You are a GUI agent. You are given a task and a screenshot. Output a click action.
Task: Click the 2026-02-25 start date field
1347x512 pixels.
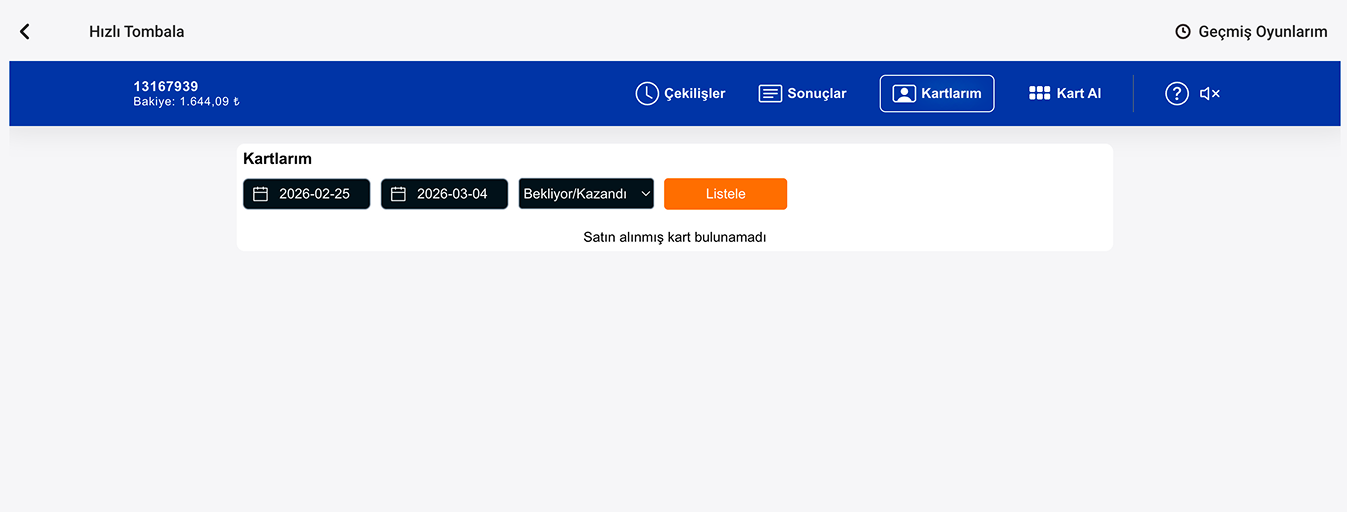click(314, 194)
